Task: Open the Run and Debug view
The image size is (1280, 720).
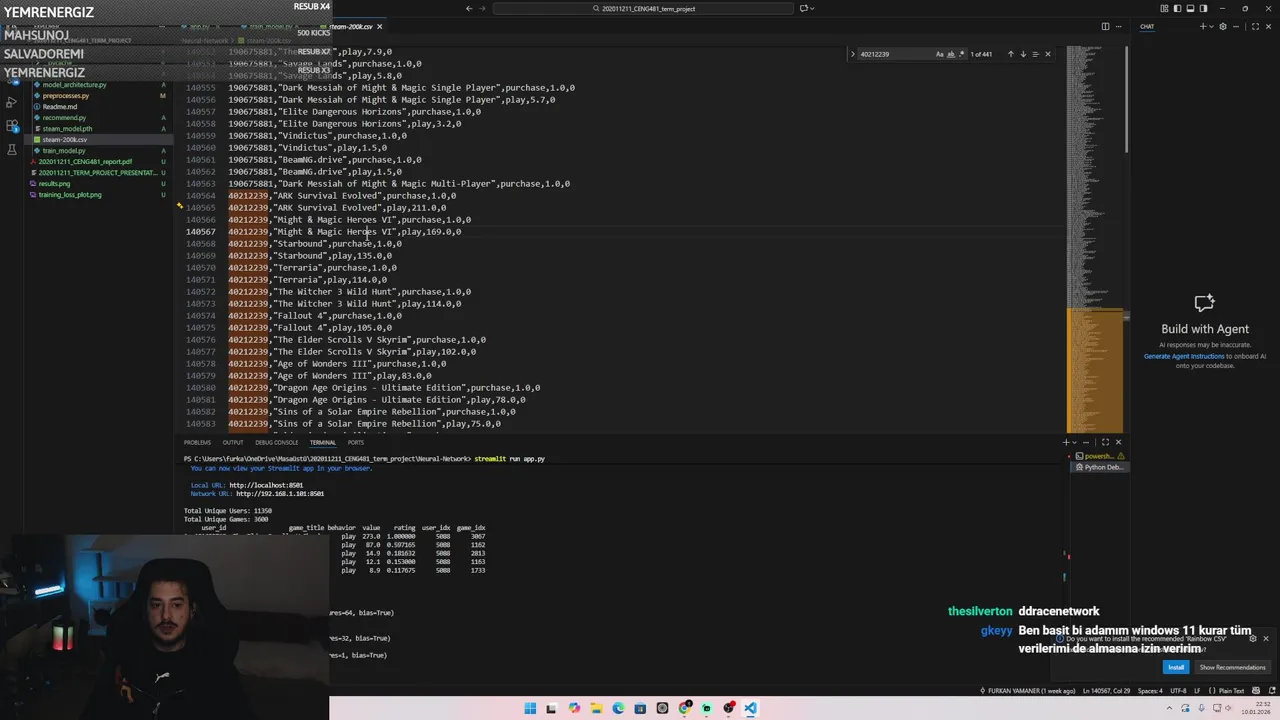Action: 11,103
